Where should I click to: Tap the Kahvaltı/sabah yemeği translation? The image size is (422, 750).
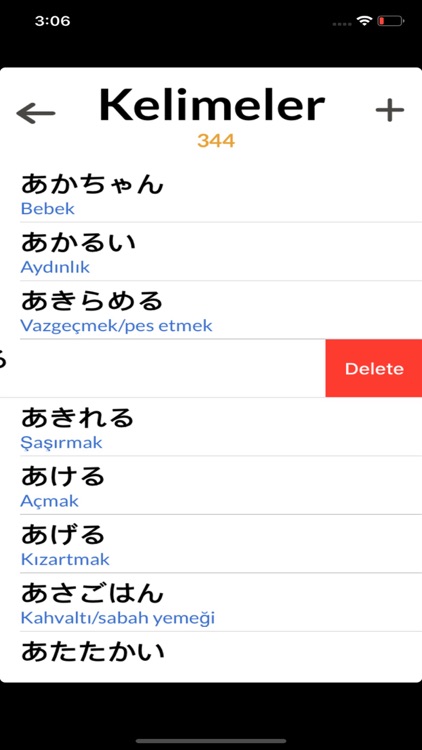118,618
